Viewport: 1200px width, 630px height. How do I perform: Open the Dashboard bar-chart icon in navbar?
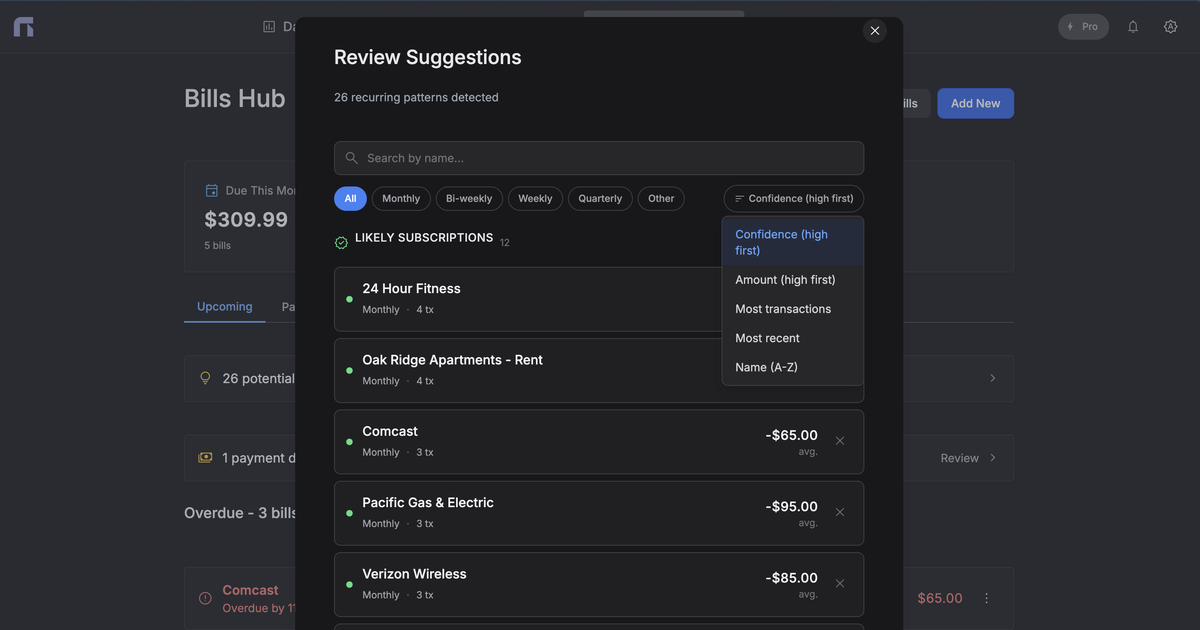click(x=268, y=25)
